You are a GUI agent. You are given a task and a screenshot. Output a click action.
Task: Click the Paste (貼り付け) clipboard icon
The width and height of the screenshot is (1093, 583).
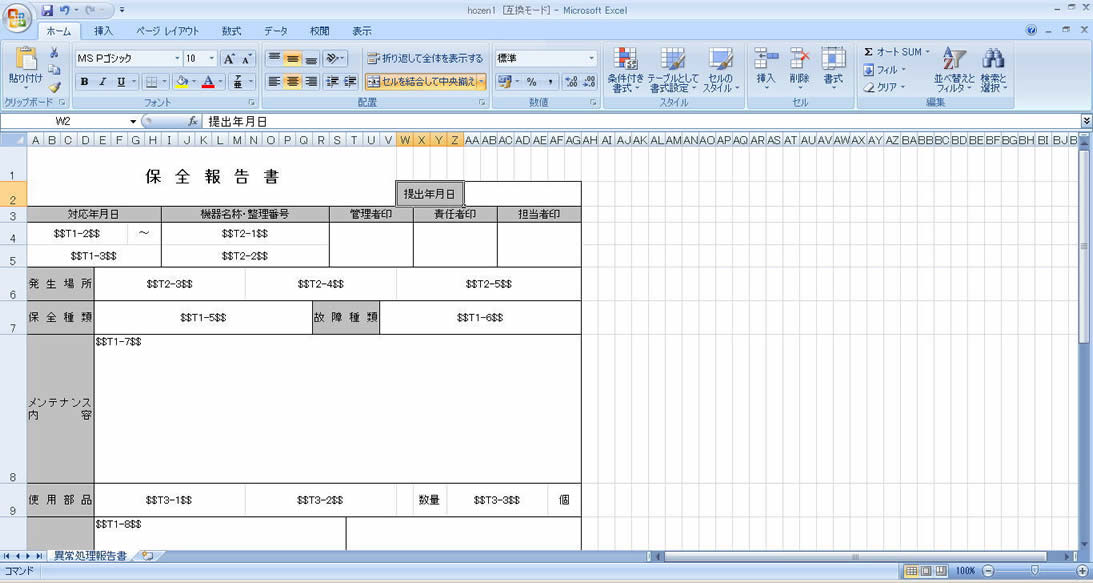(x=24, y=62)
